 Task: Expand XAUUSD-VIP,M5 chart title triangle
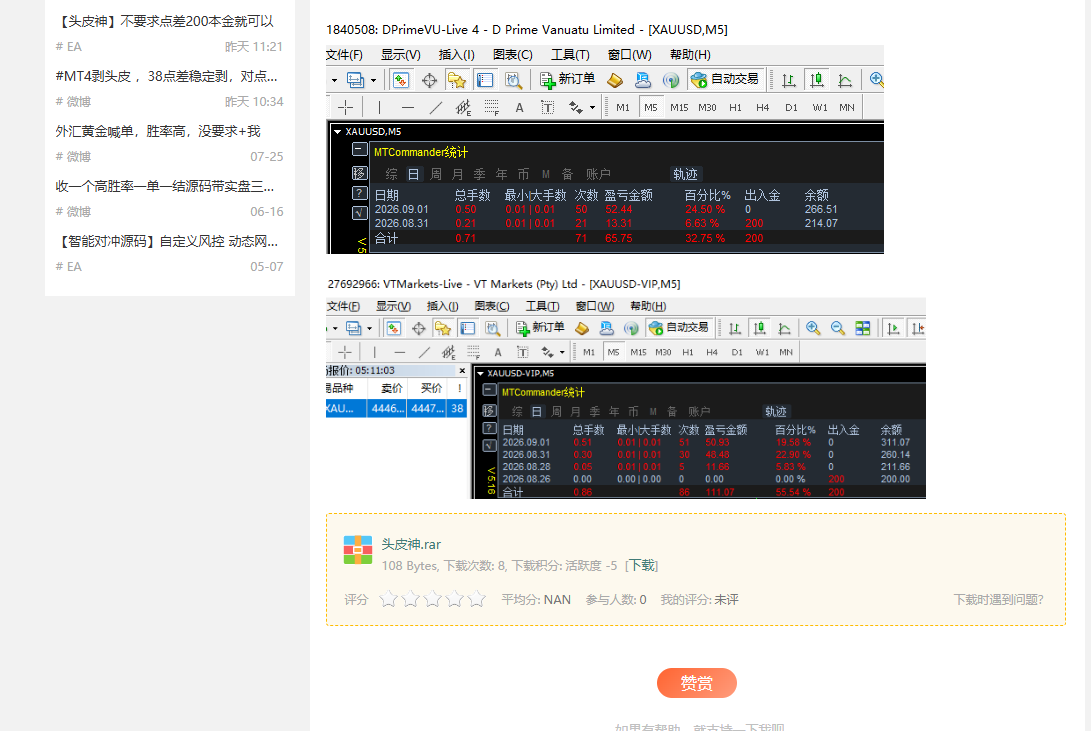coord(480,373)
